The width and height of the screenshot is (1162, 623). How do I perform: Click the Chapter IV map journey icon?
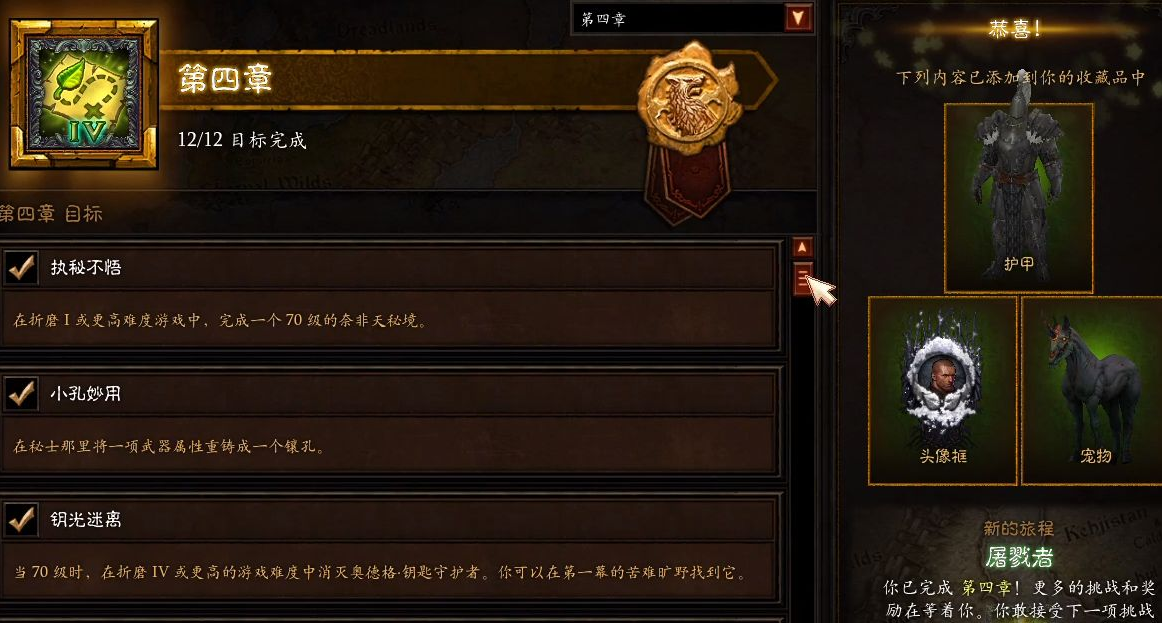[84, 94]
